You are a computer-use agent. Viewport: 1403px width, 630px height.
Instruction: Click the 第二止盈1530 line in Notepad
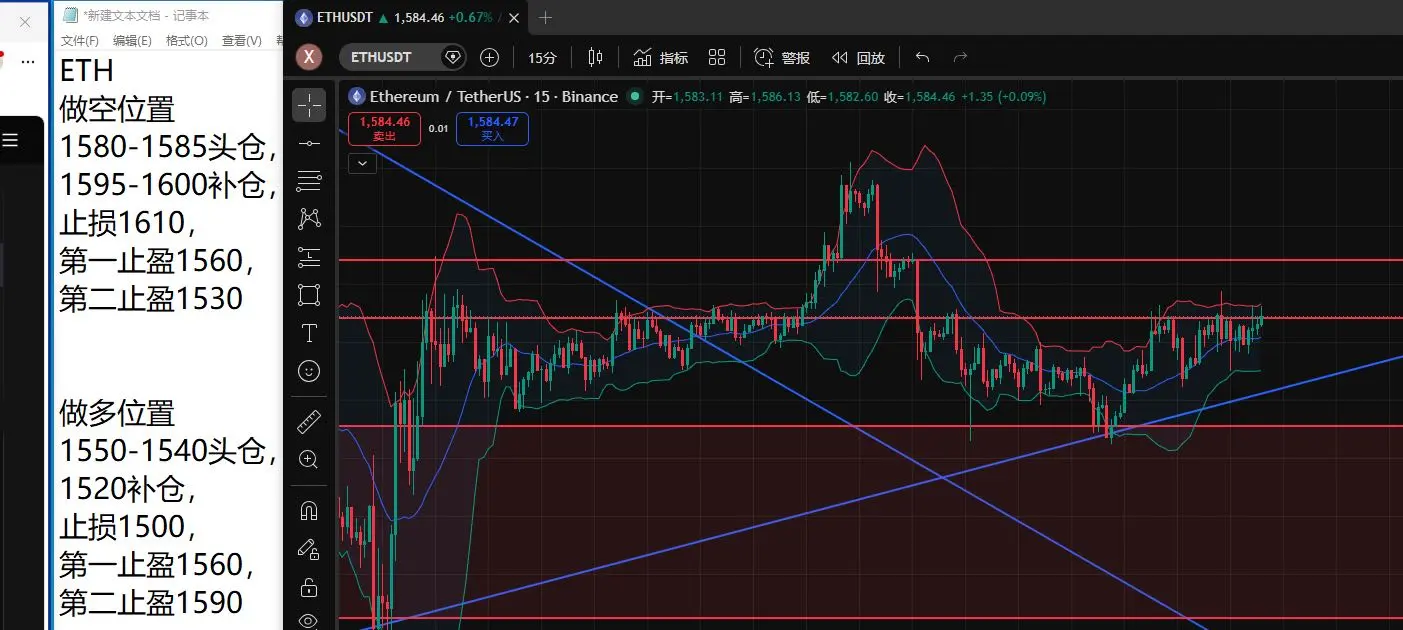[x=151, y=298]
